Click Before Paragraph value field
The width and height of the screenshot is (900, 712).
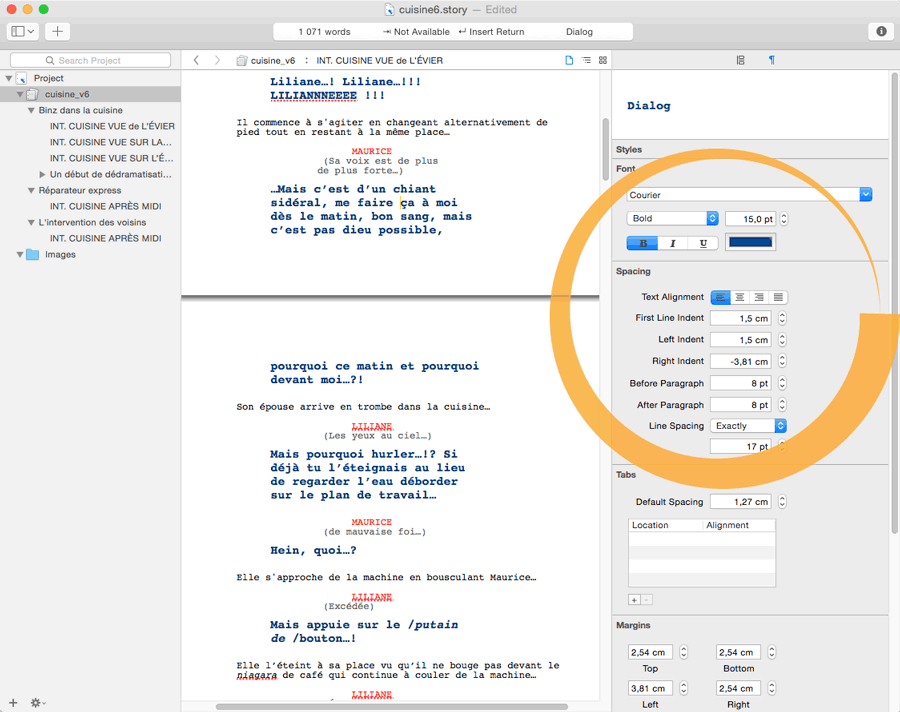(x=740, y=383)
